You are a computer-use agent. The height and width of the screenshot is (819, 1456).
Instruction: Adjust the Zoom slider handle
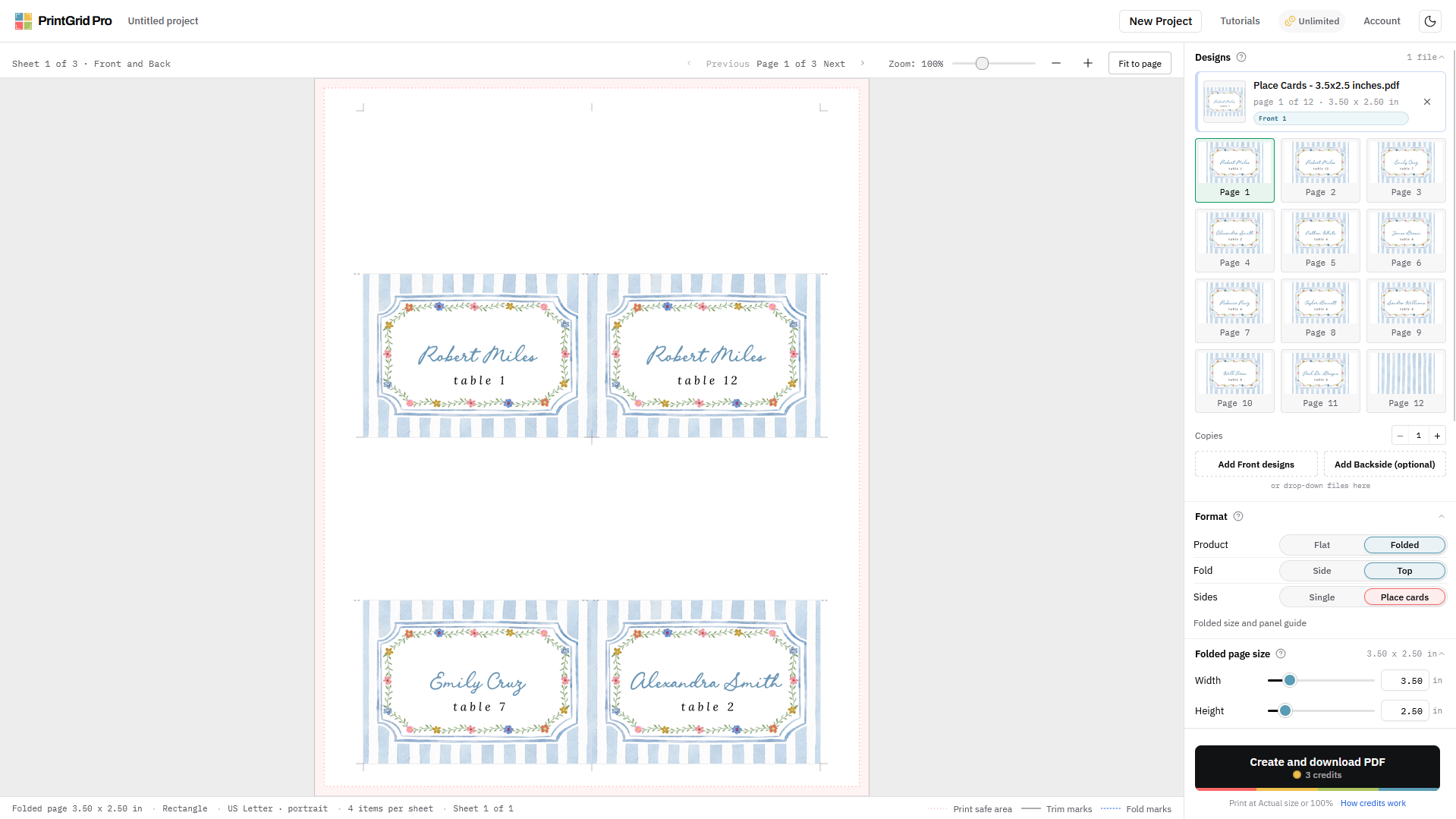982,64
